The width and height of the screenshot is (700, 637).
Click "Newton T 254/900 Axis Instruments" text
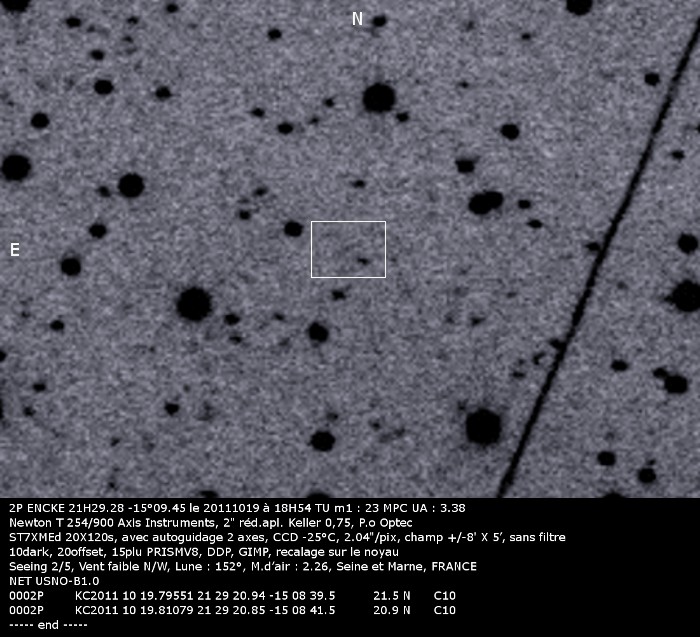pos(112,523)
